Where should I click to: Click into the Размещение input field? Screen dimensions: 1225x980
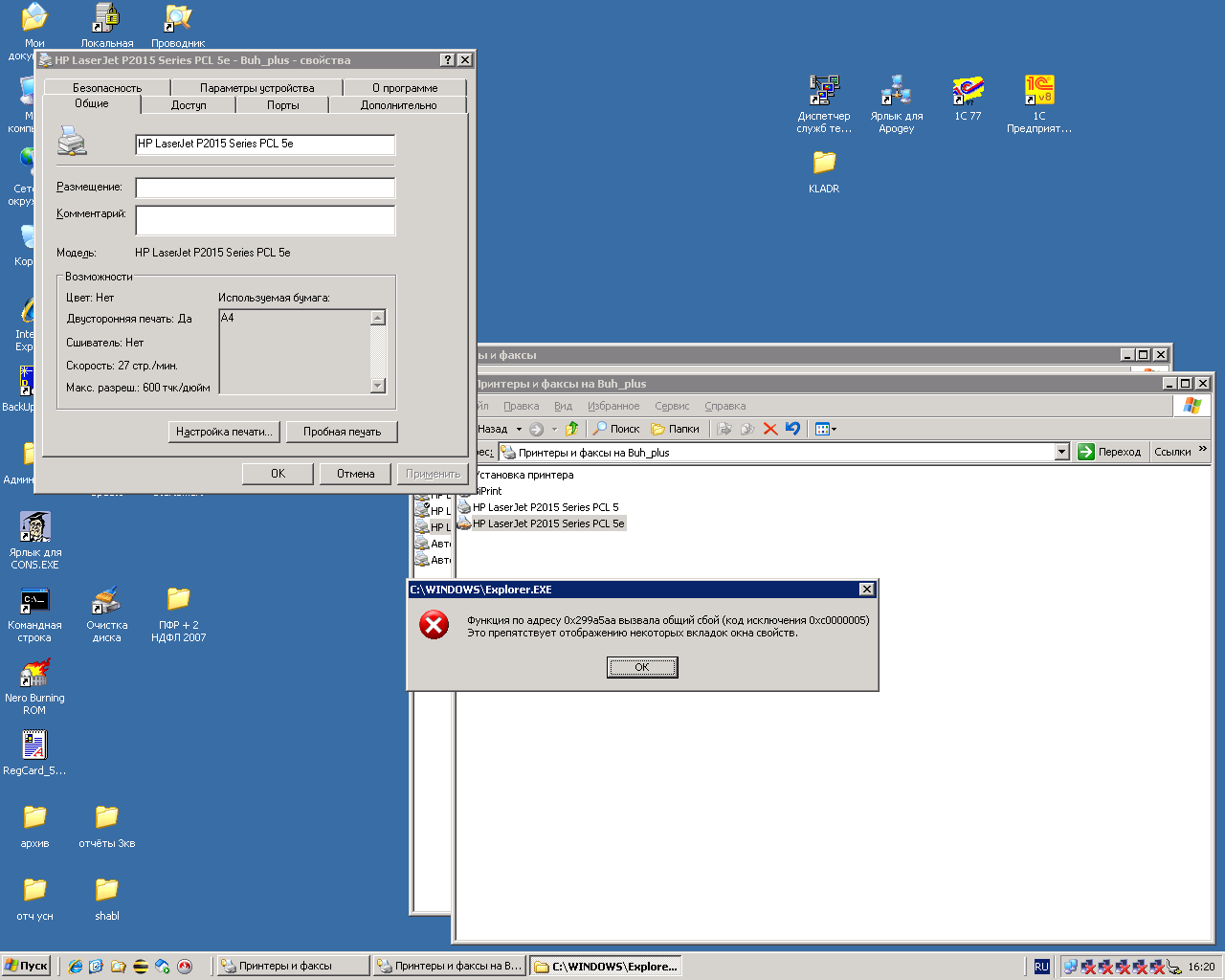point(265,188)
